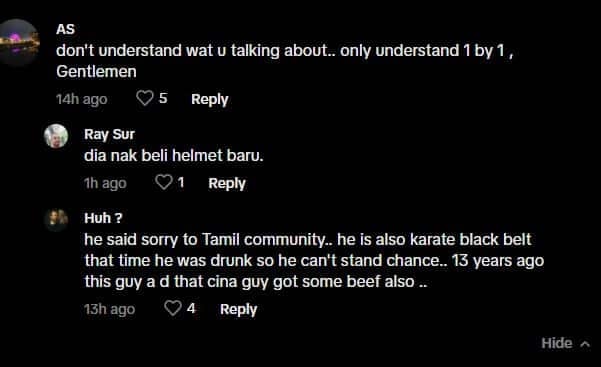Collapse replies with the Hide chevron
Image resolution: width=601 pixels, height=367 pixels.
(x=566, y=343)
